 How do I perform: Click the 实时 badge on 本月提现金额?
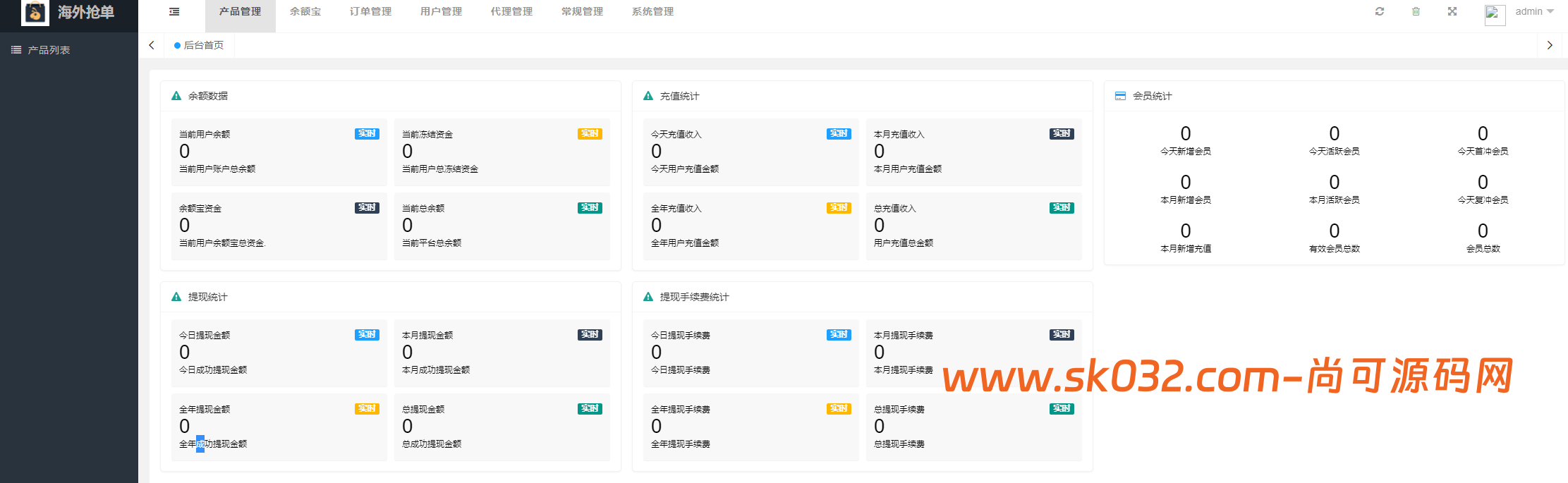pos(590,335)
